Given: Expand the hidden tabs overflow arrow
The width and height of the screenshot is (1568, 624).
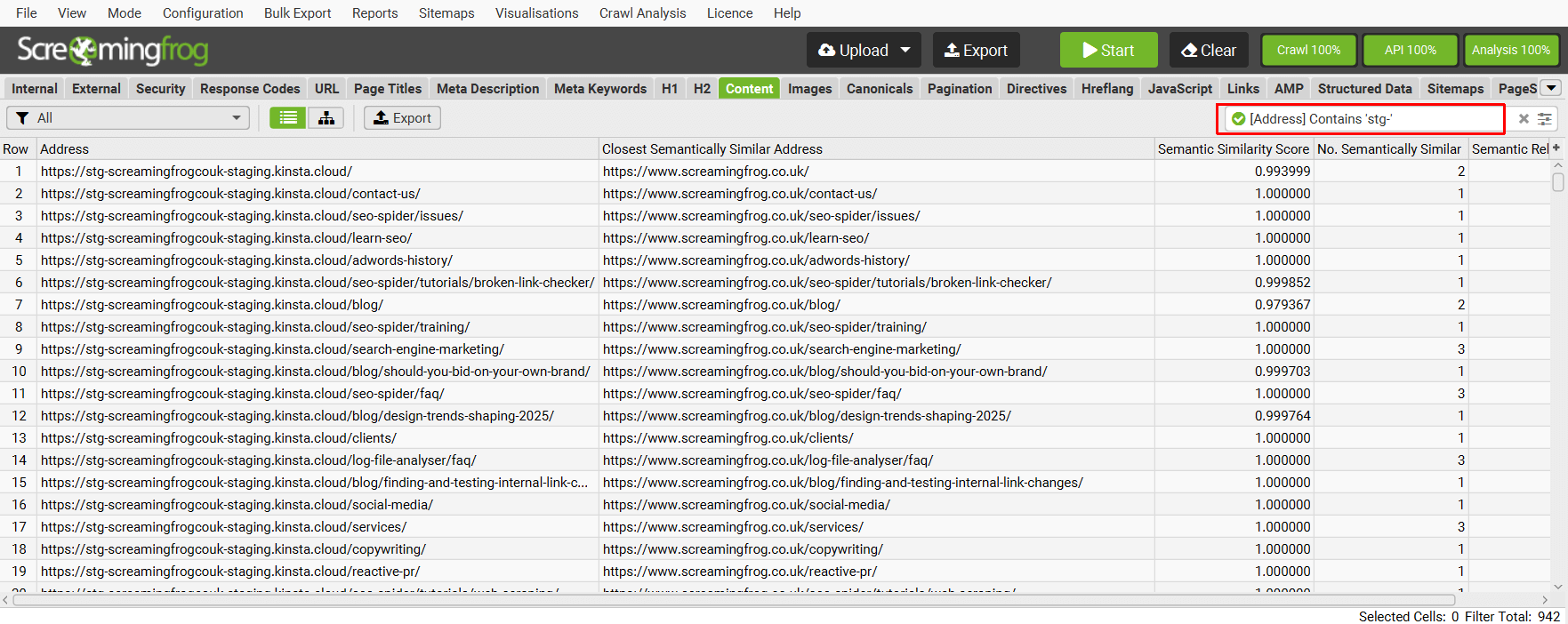Looking at the screenshot, I should [1551, 88].
